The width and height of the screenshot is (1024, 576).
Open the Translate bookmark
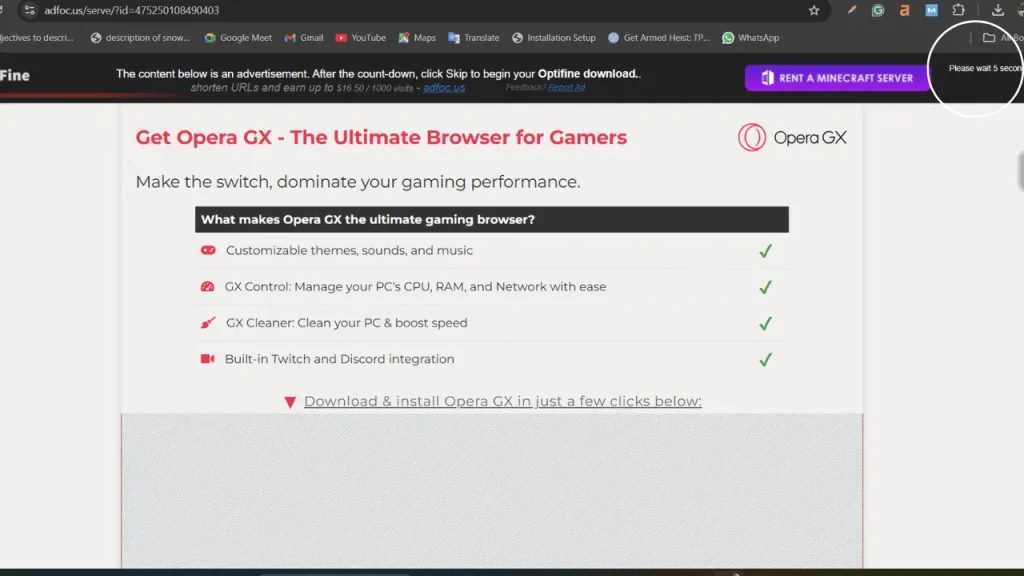[x=473, y=38]
